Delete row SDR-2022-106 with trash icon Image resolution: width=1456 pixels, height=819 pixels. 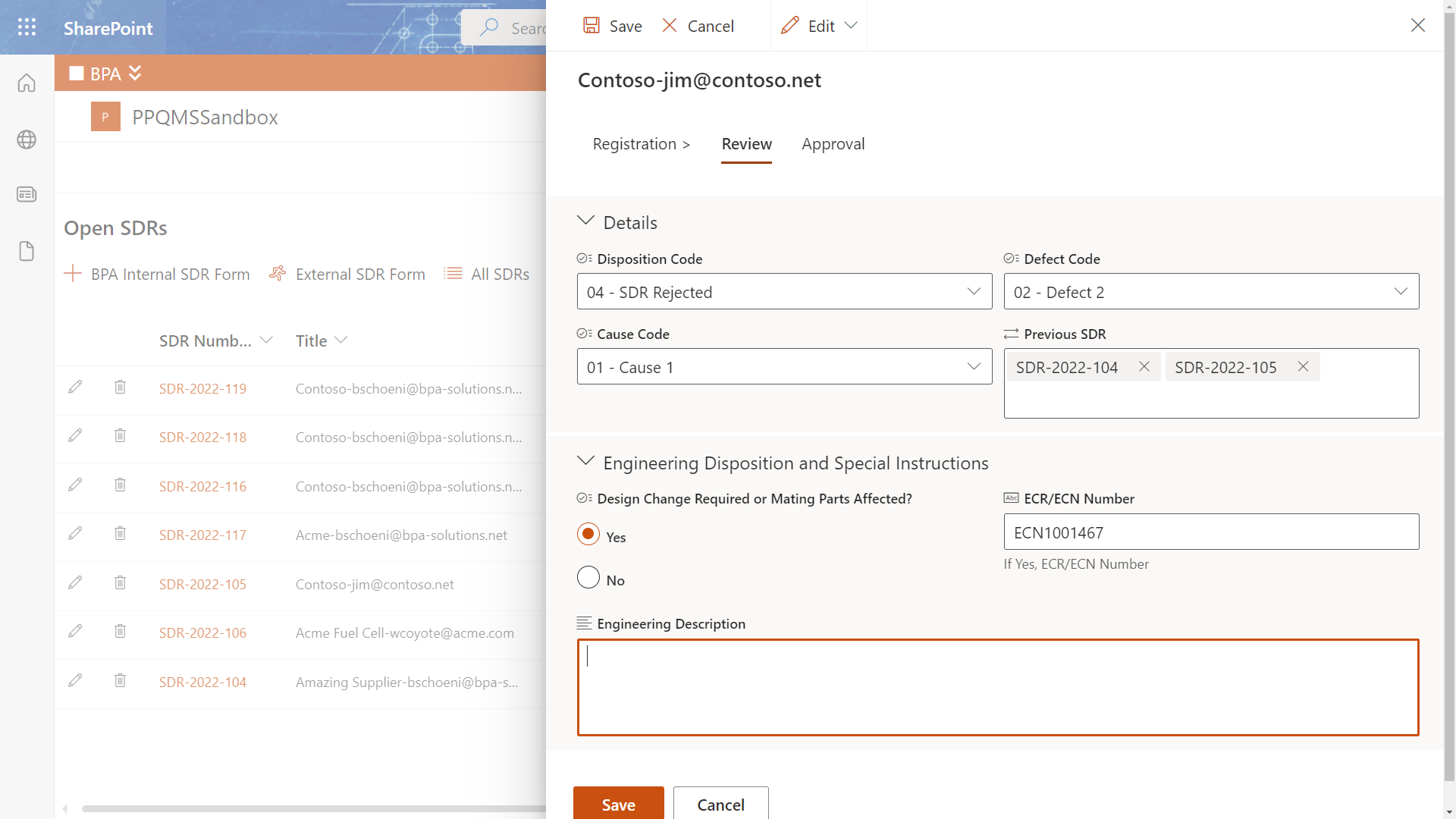point(120,631)
